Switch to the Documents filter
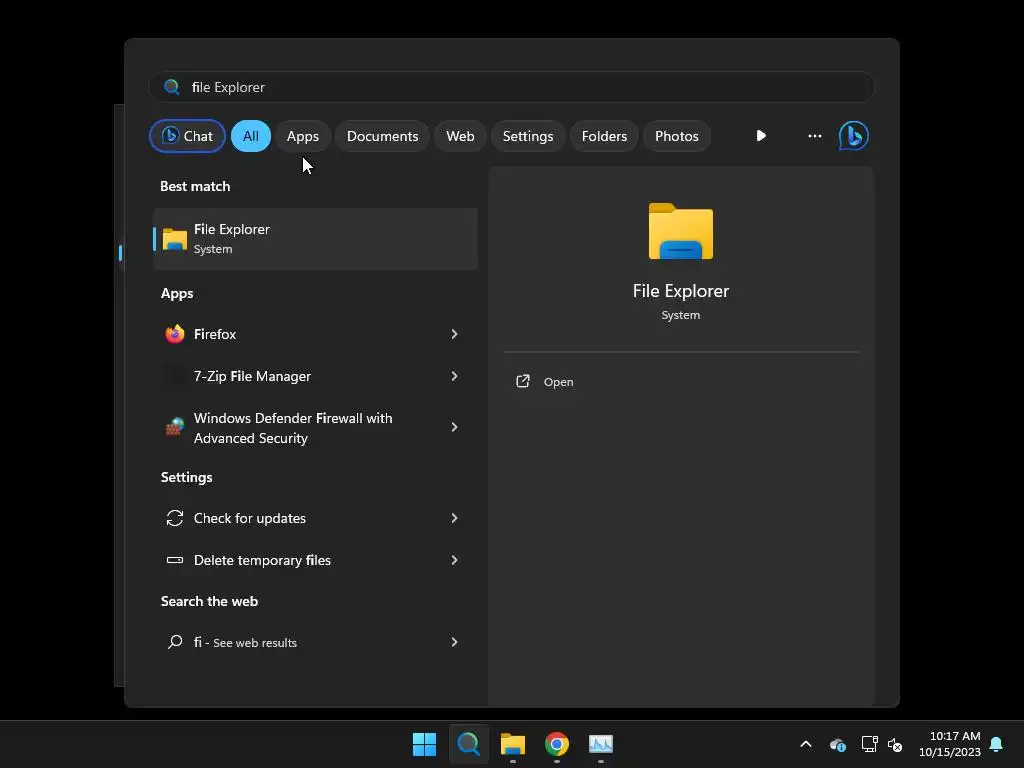 point(382,136)
